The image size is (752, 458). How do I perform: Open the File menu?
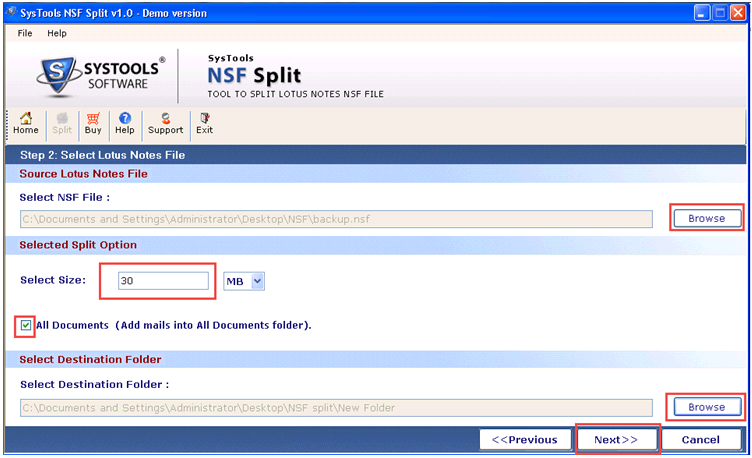(25, 33)
